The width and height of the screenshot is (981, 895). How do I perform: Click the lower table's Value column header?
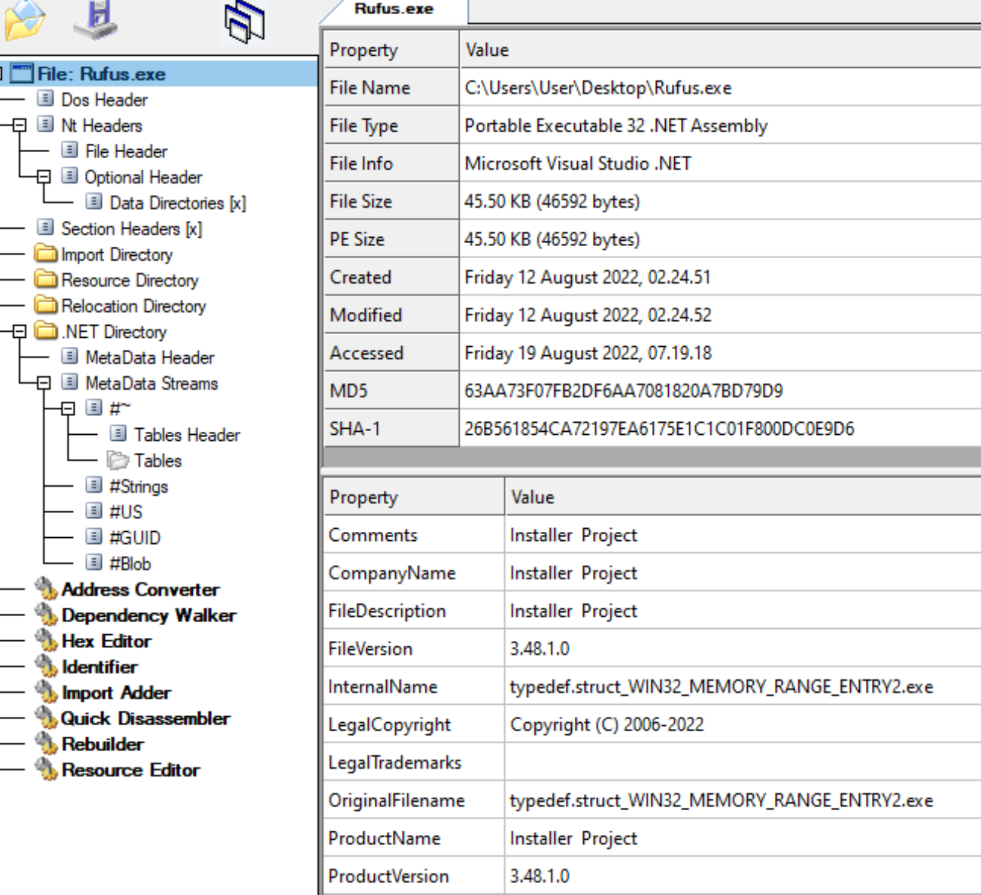click(743, 497)
